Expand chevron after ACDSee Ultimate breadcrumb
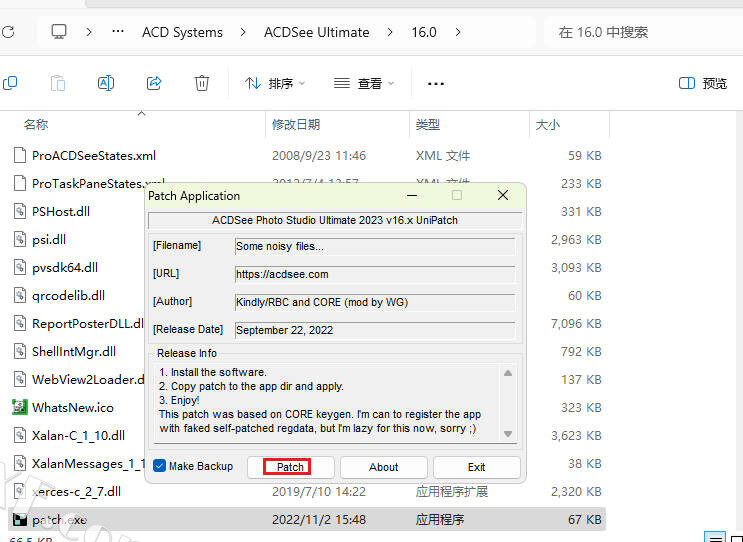743x542 pixels. coord(390,32)
